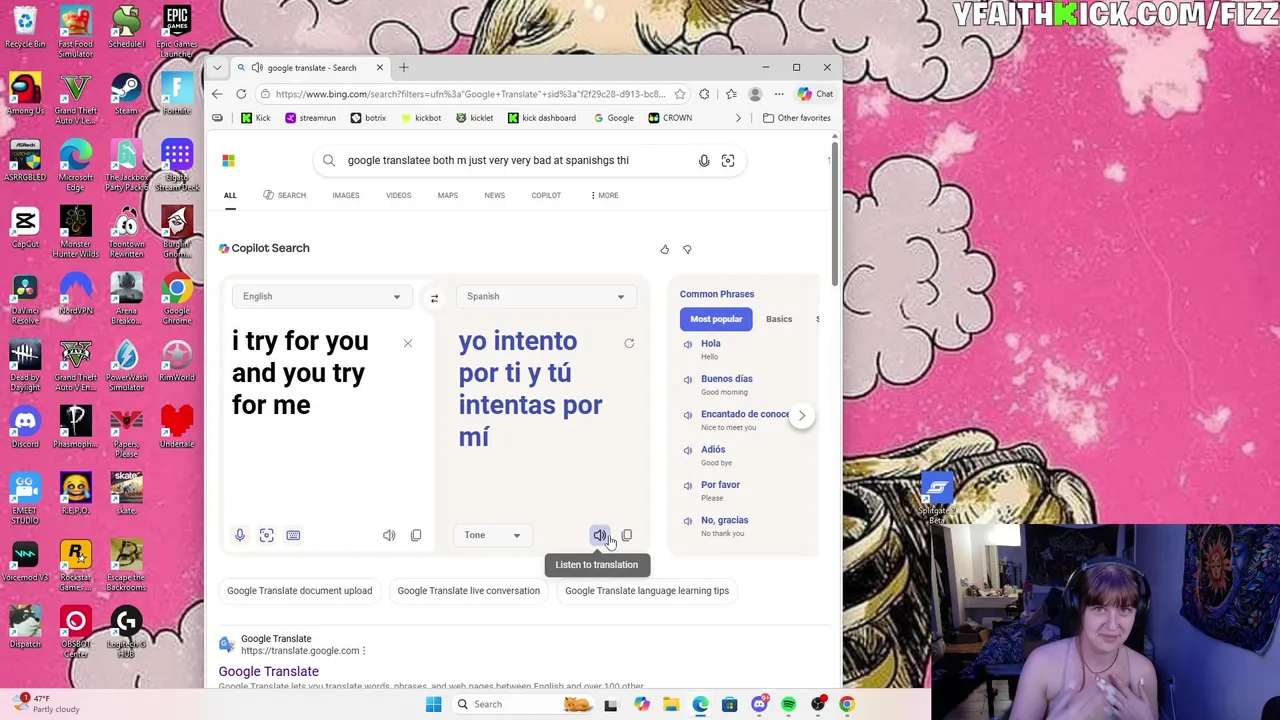Expand the target language Spanish dropdown

point(544,297)
